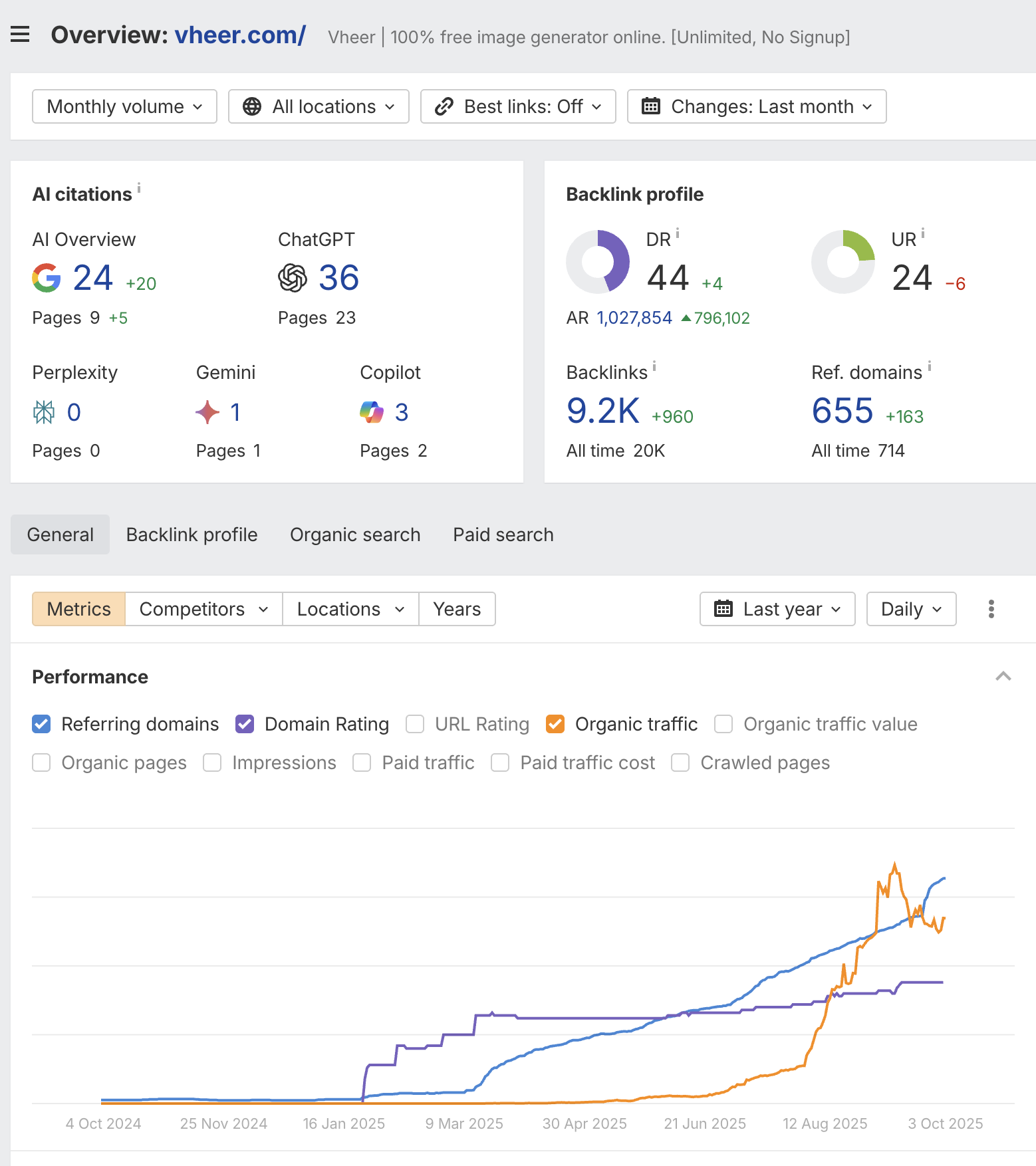Image resolution: width=1036 pixels, height=1166 pixels.
Task: Click the info icon beside Backlinks
Action: (654, 366)
